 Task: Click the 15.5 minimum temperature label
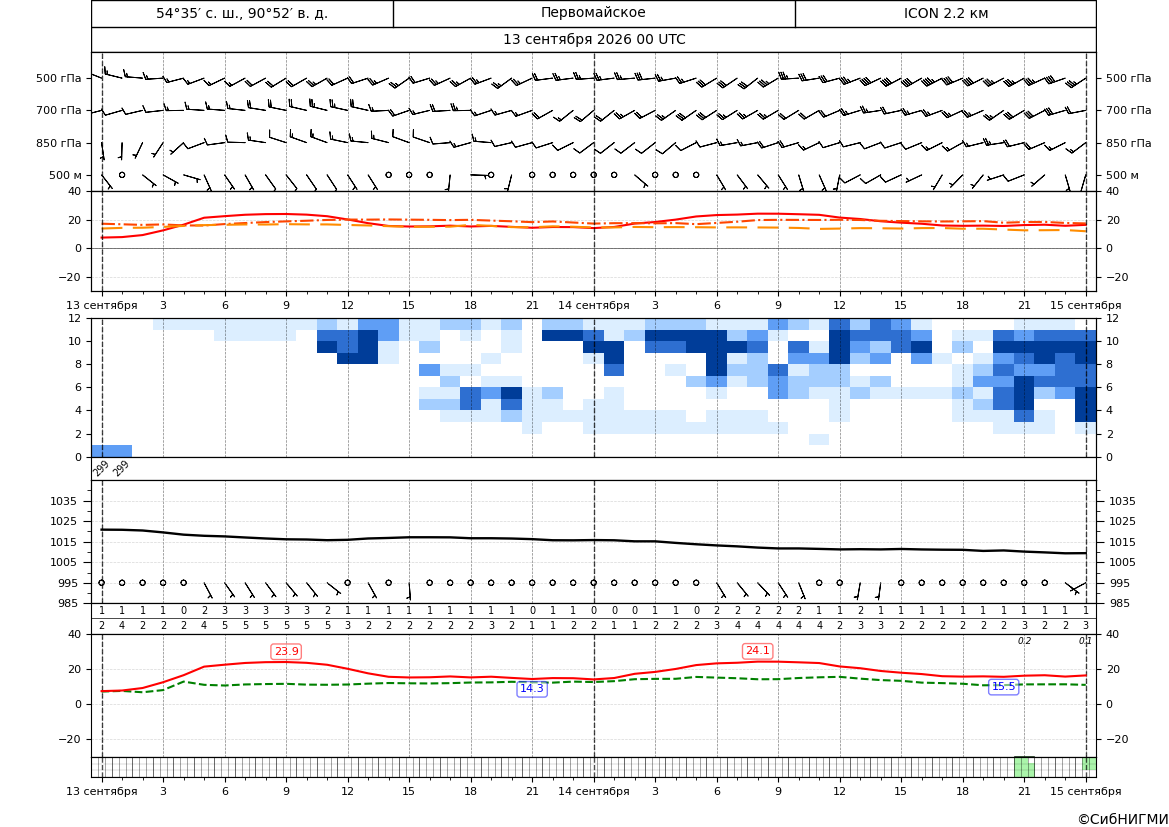pos(1003,686)
